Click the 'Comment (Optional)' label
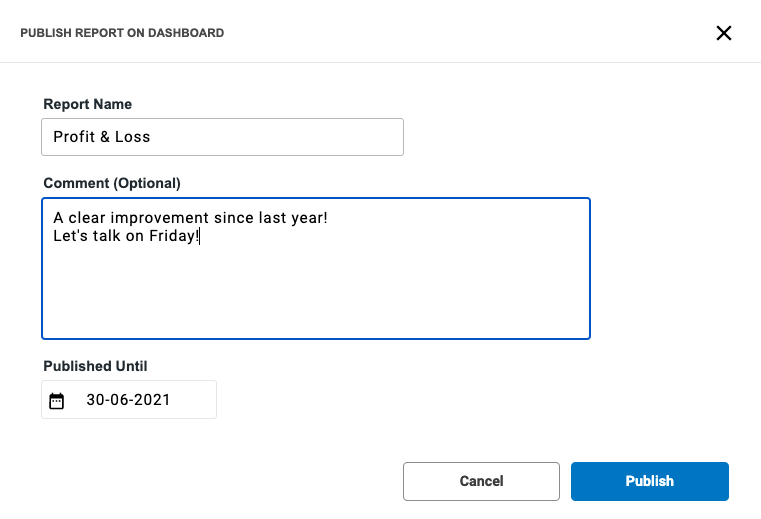The width and height of the screenshot is (761, 519). click(x=112, y=183)
